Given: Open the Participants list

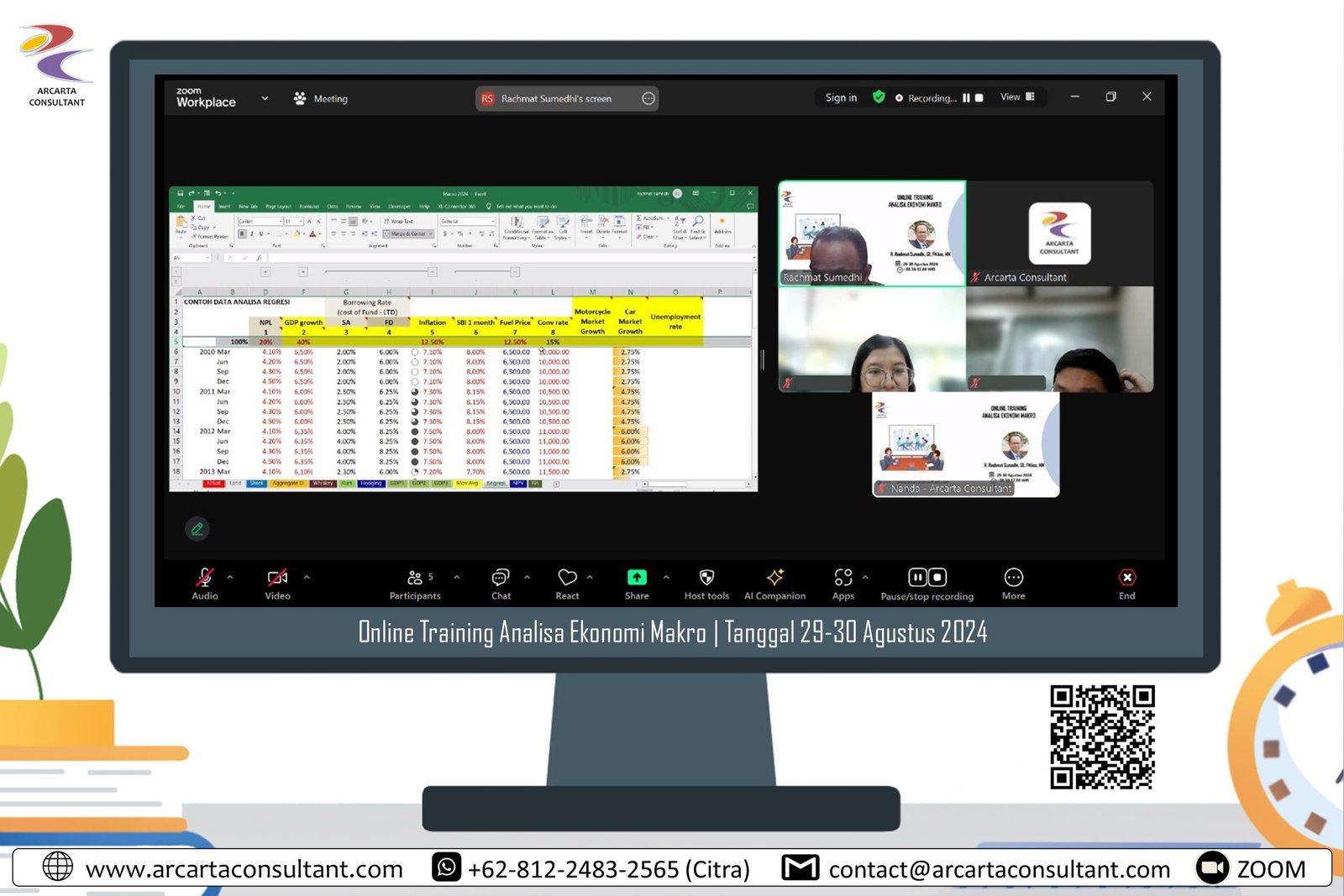Looking at the screenshot, I should [x=415, y=579].
